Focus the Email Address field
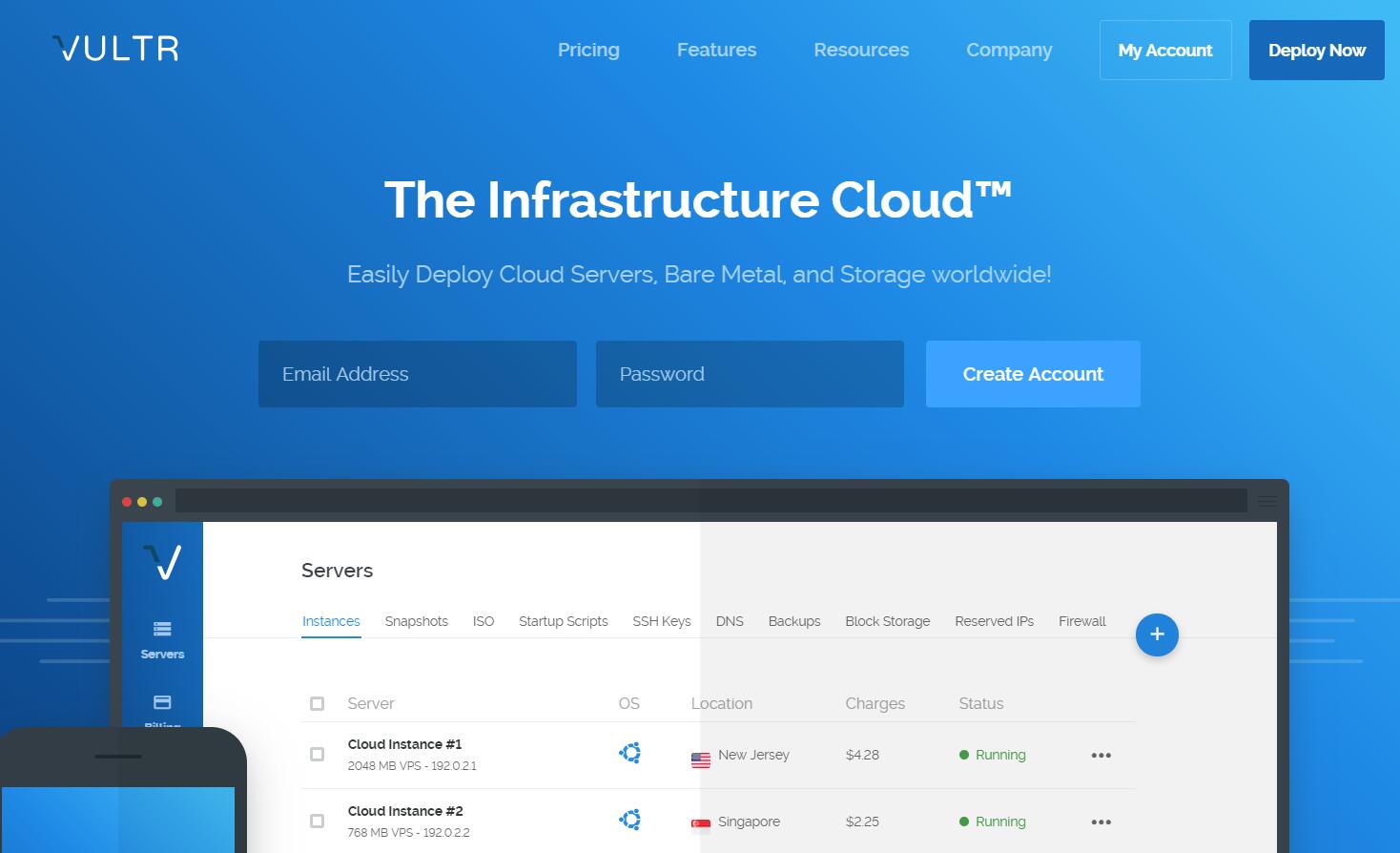 point(418,374)
